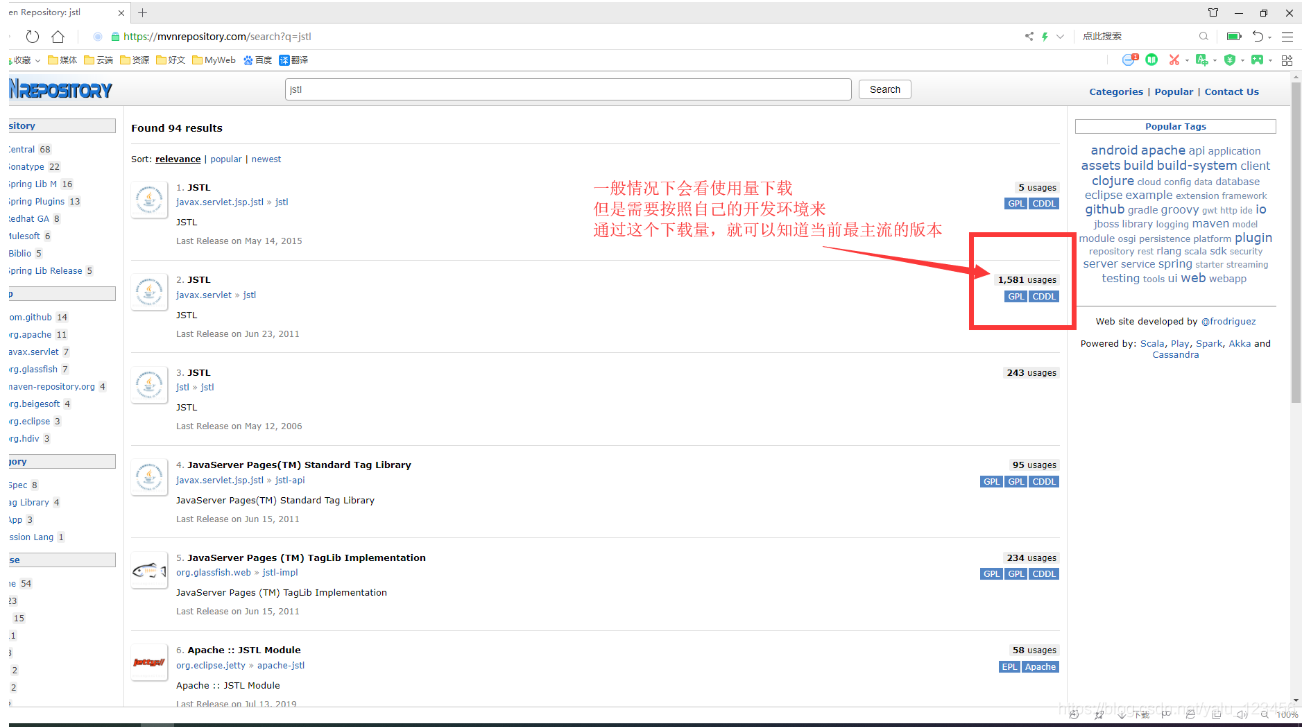Click the EPL license tag on Apache JSTL Module
The image size is (1305, 727).
pyautogui.click(x=1009, y=667)
